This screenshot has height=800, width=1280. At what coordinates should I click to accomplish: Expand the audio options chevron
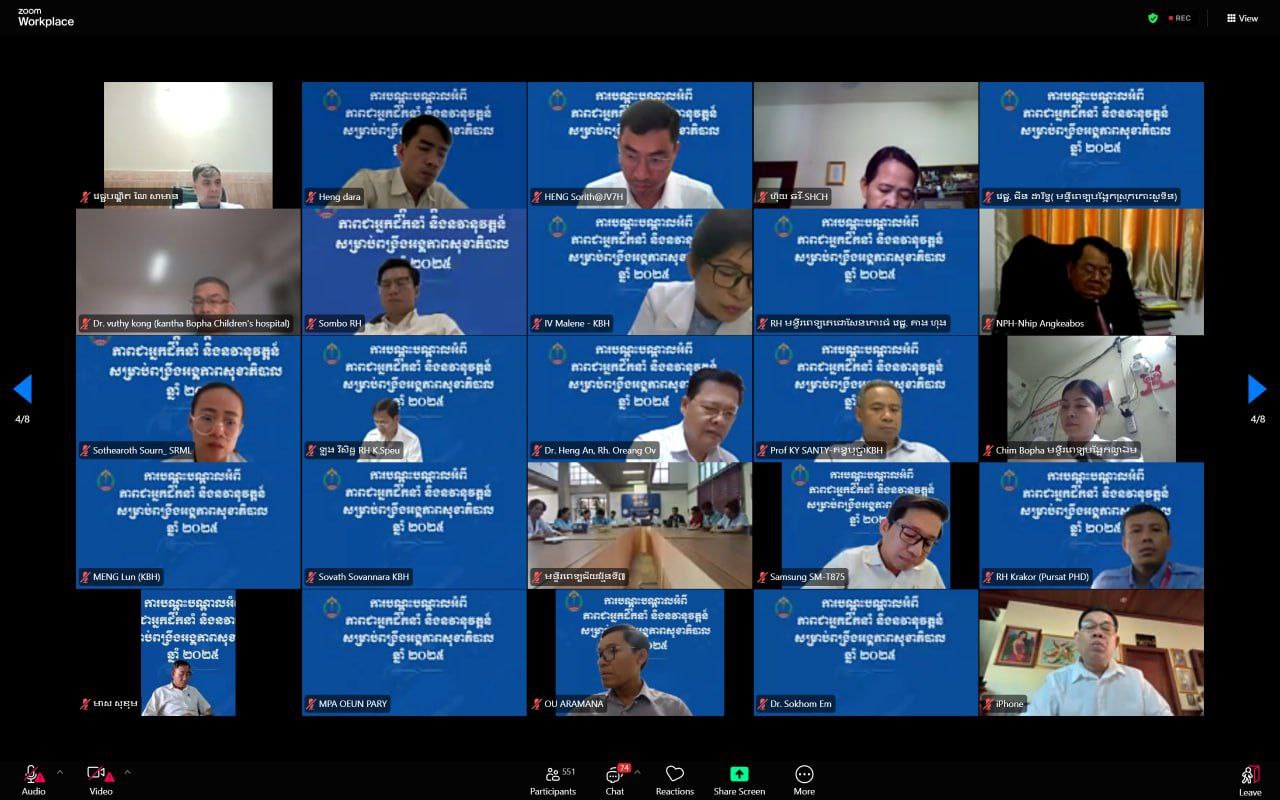tap(59, 772)
